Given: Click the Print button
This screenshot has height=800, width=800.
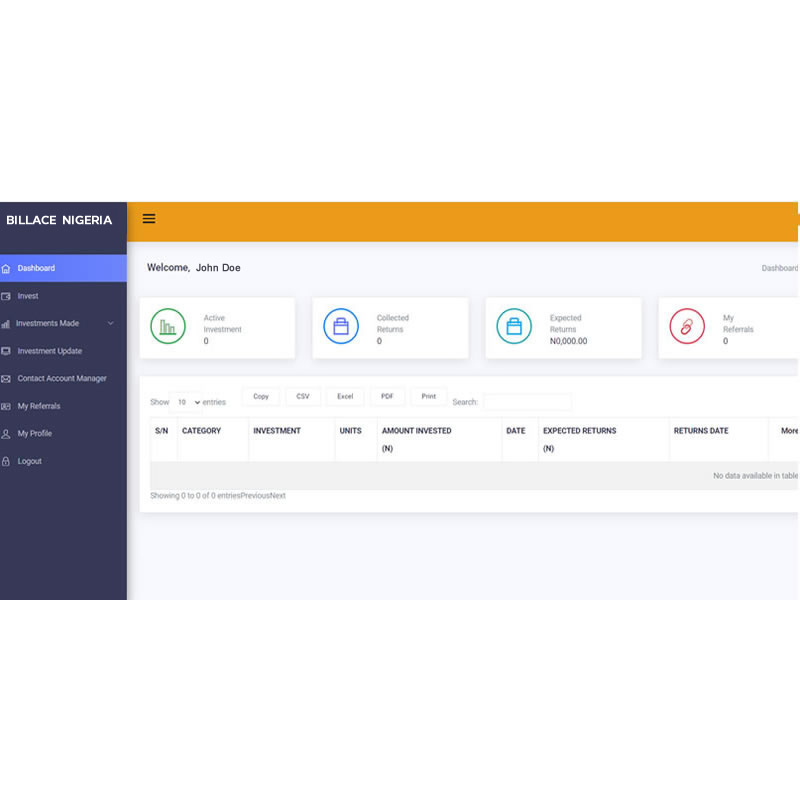Looking at the screenshot, I should 429,396.
